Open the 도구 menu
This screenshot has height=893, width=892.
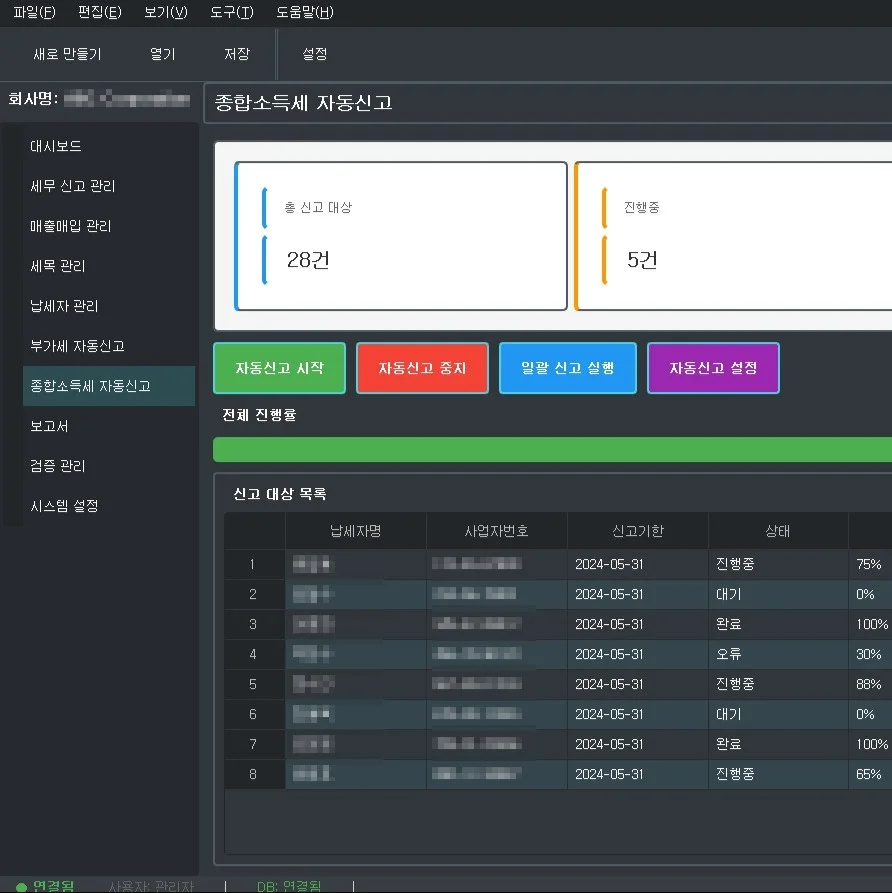[x=230, y=13]
